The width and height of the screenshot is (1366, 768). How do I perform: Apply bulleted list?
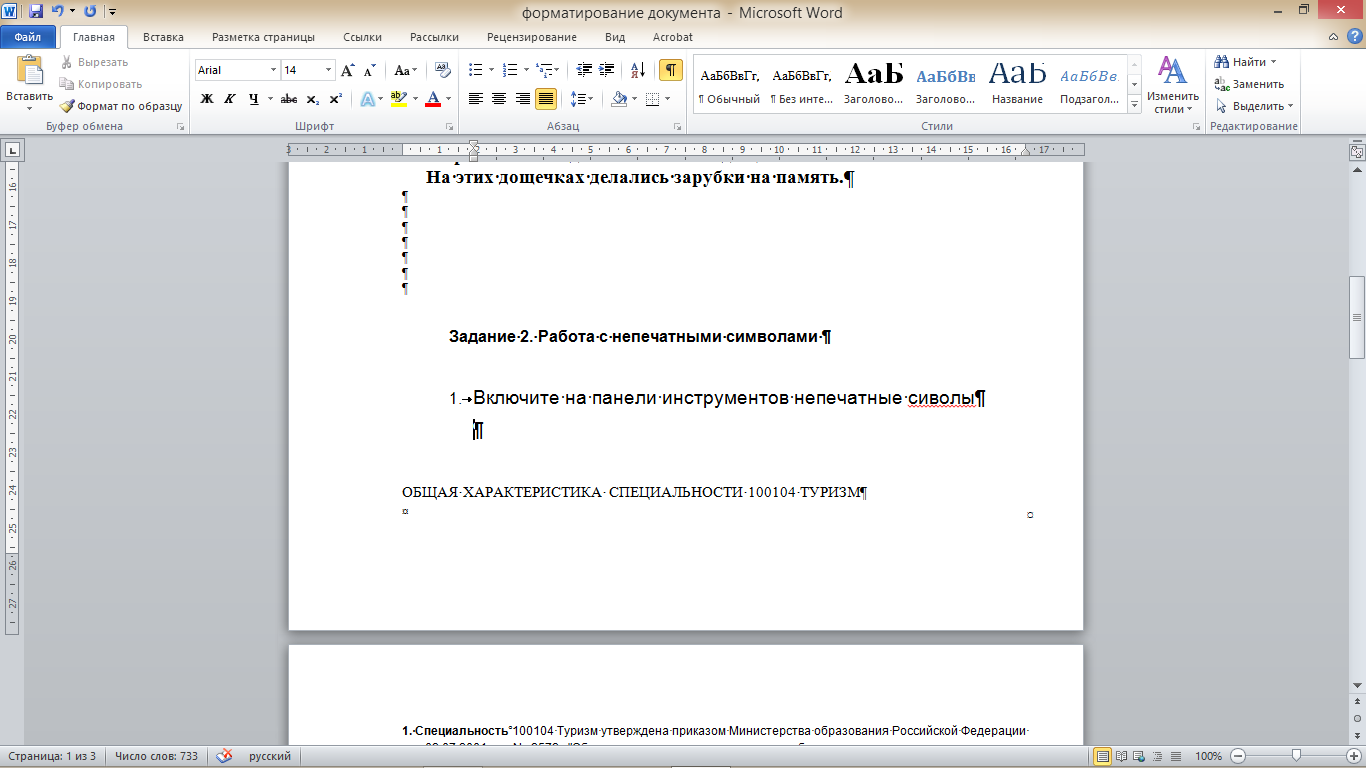tap(476, 70)
